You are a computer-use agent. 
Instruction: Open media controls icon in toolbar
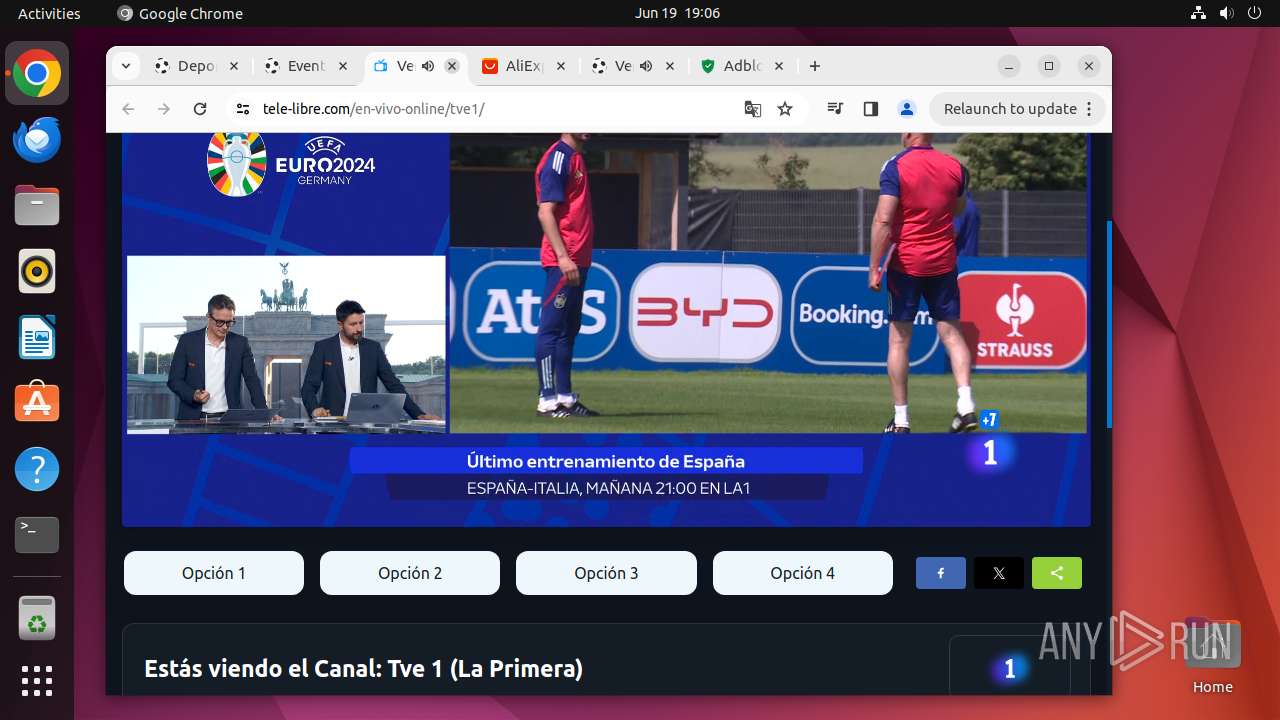point(835,109)
